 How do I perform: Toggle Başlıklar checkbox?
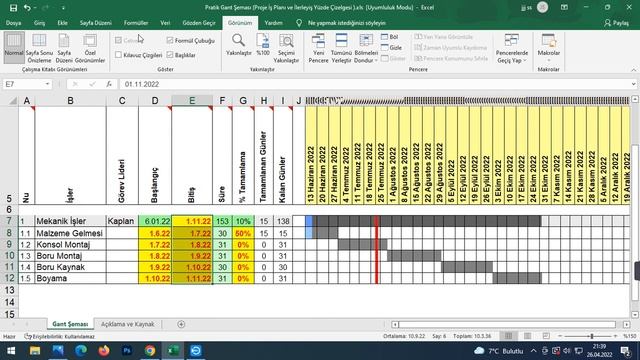tap(170, 55)
